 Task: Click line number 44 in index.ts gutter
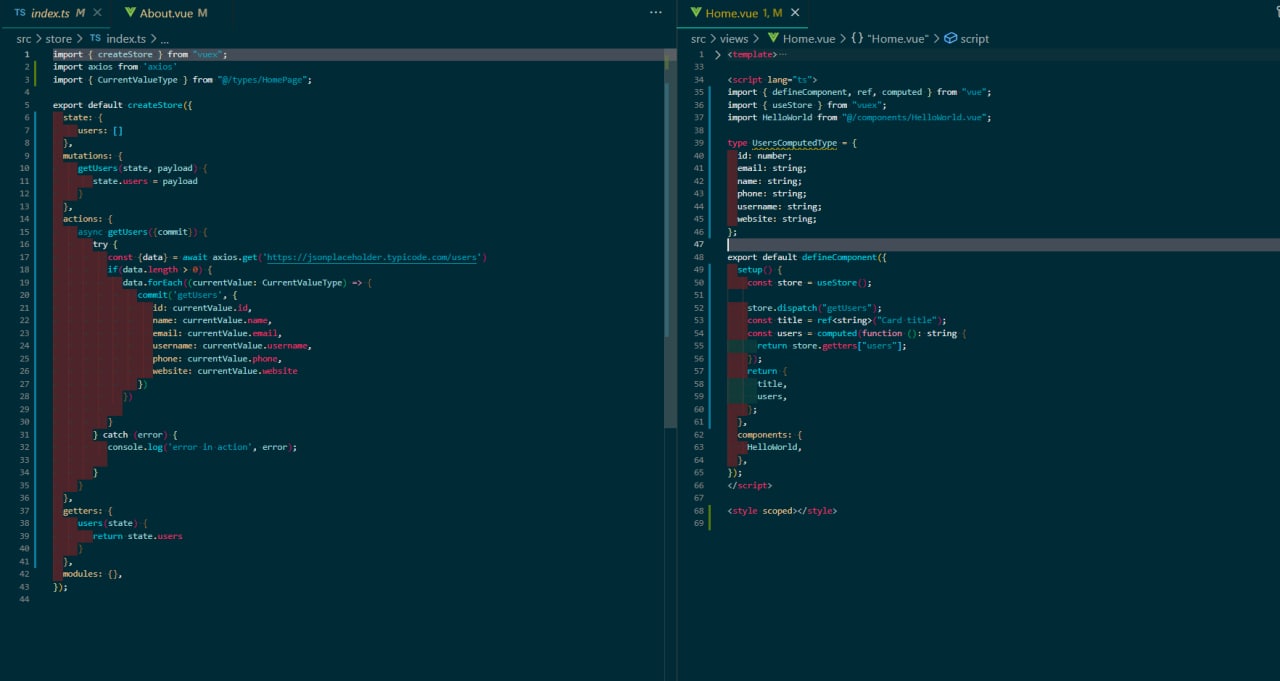point(24,599)
